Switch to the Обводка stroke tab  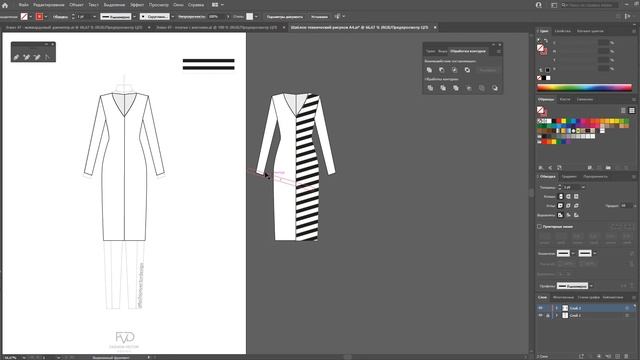tap(547, 177)
